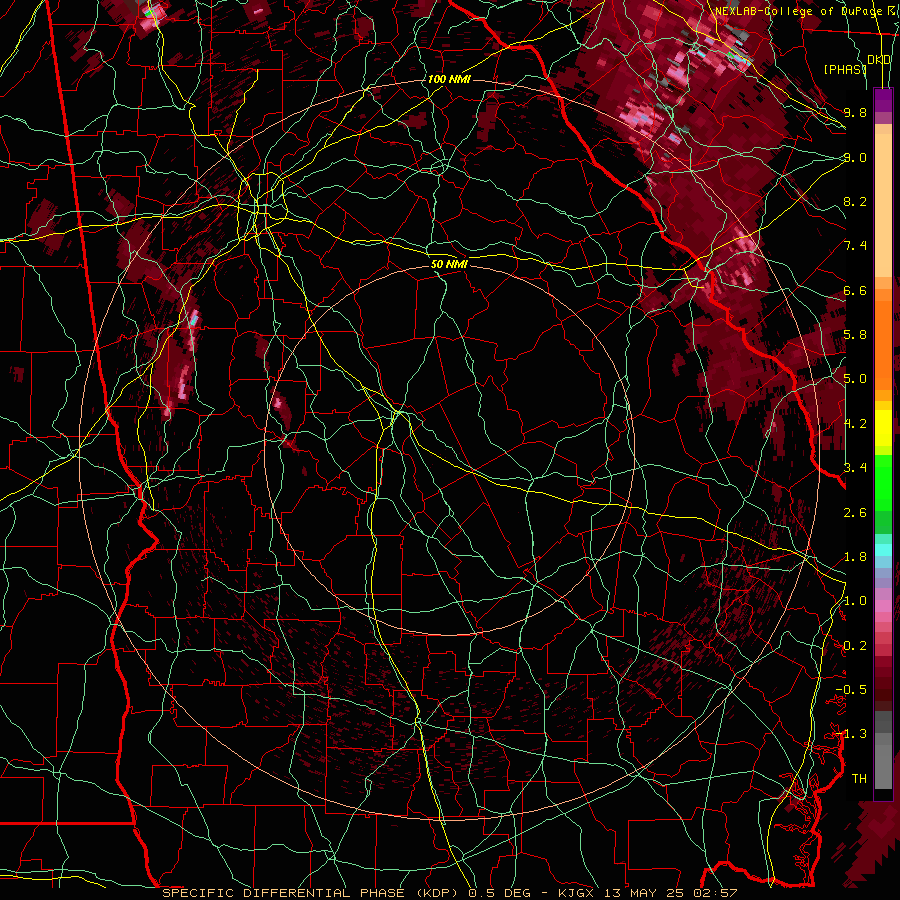Click the -1.3 scale label
Image resolution: width=900 pixels, height=900 pixels.
point(851,734)
